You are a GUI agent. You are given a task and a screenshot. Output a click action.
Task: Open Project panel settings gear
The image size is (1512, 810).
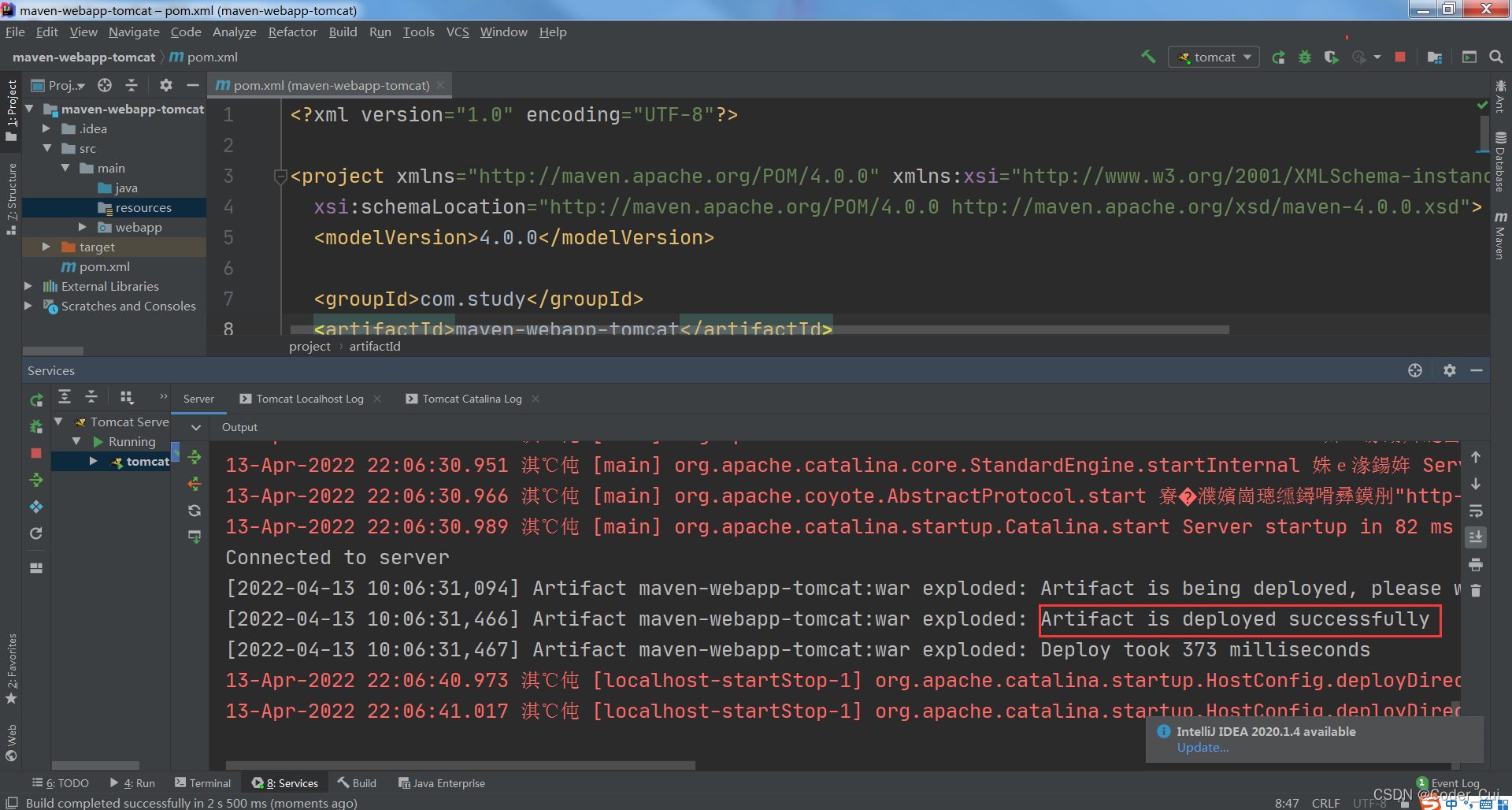(x=166, y=85)
